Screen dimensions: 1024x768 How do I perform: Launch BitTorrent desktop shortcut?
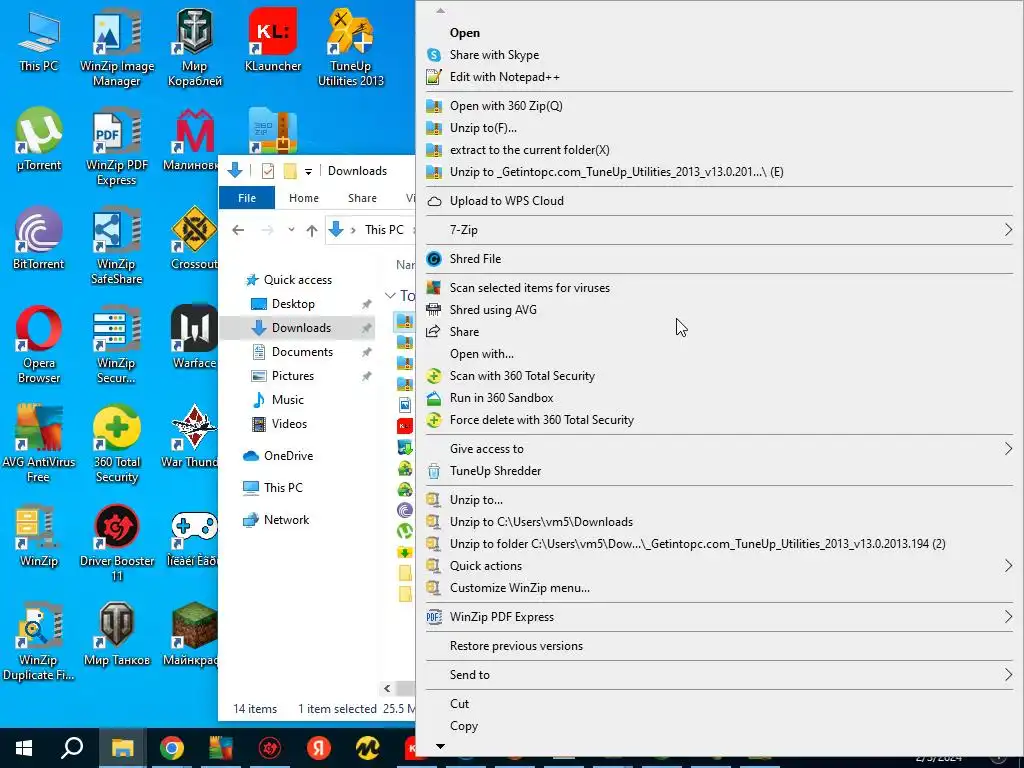pyautogui.click(x=39, y=239)
